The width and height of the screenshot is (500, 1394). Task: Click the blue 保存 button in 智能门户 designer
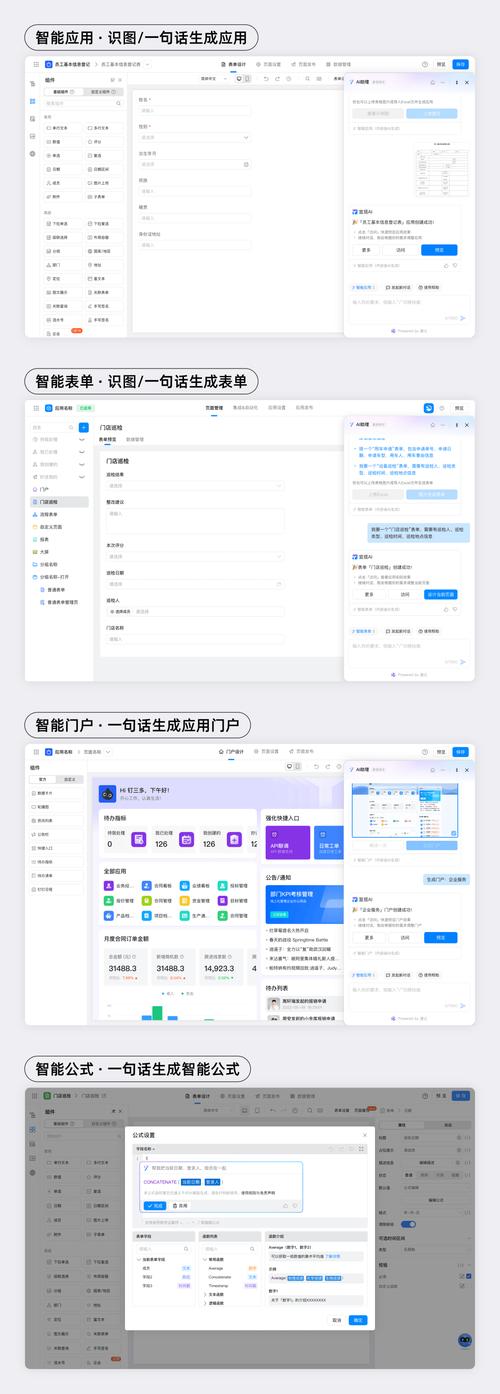460,751
